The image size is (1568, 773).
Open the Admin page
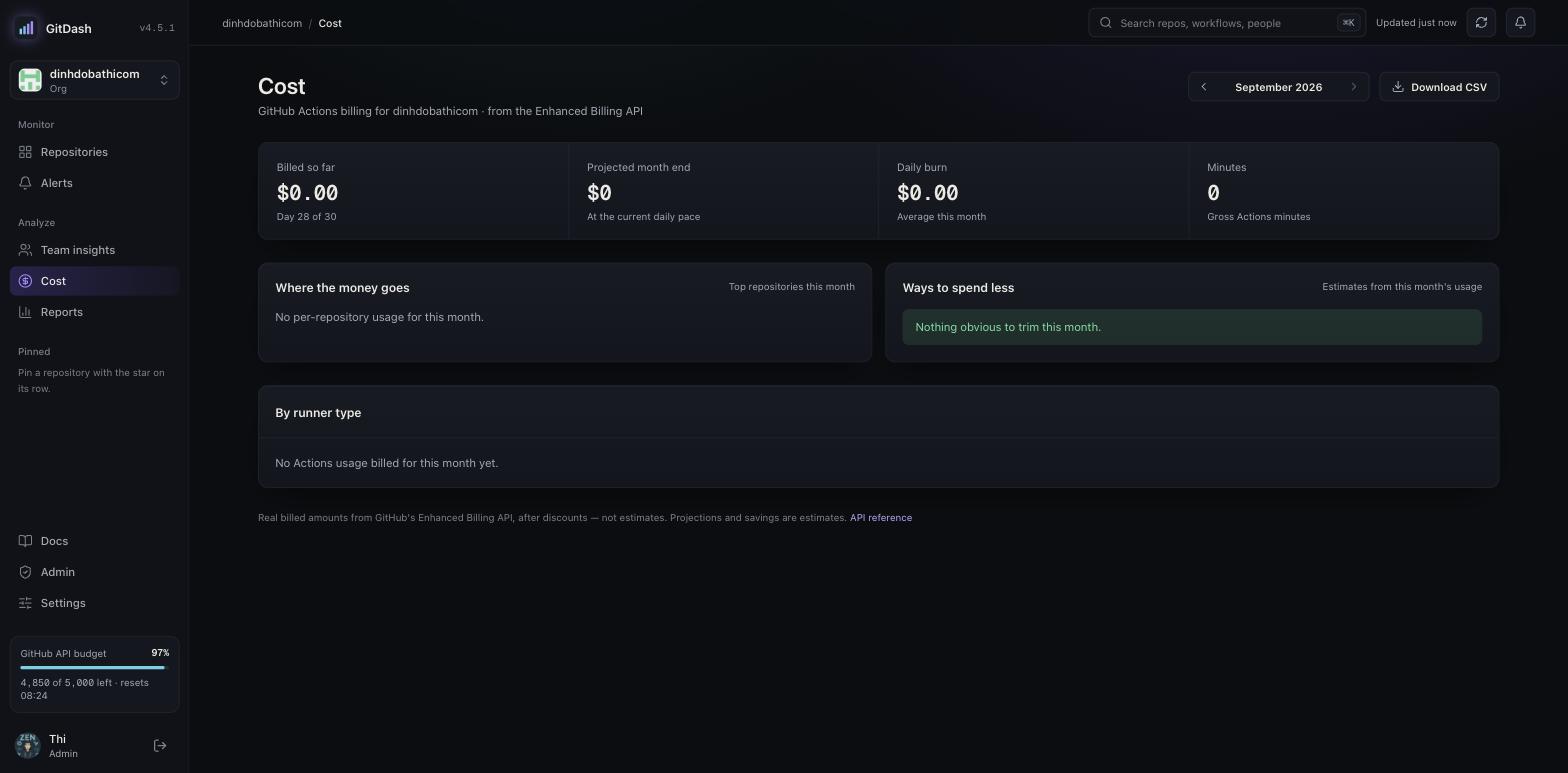95,572
